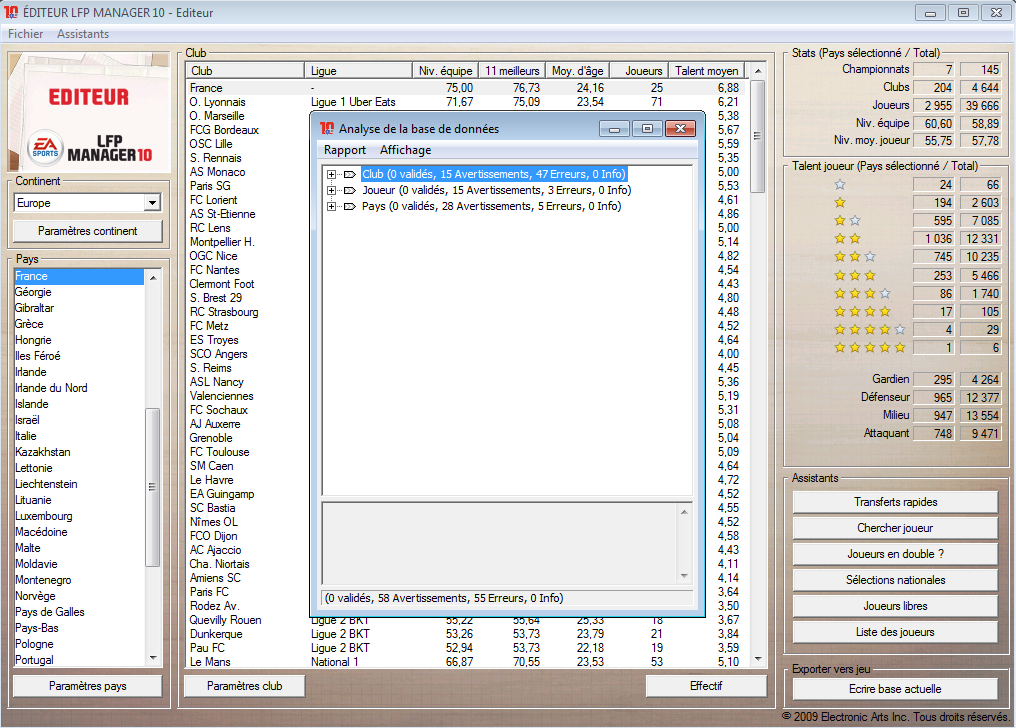The height and width of the screenshot is (728, 1016).
Task: Select Pays-Bas in the Pays list
Action: click(78, 628)
